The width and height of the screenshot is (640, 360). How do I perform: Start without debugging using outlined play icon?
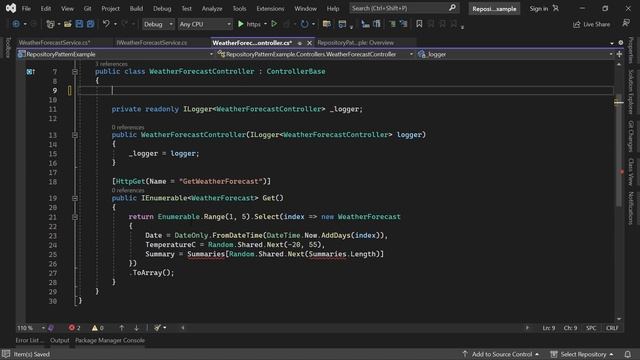pos(274,24)
